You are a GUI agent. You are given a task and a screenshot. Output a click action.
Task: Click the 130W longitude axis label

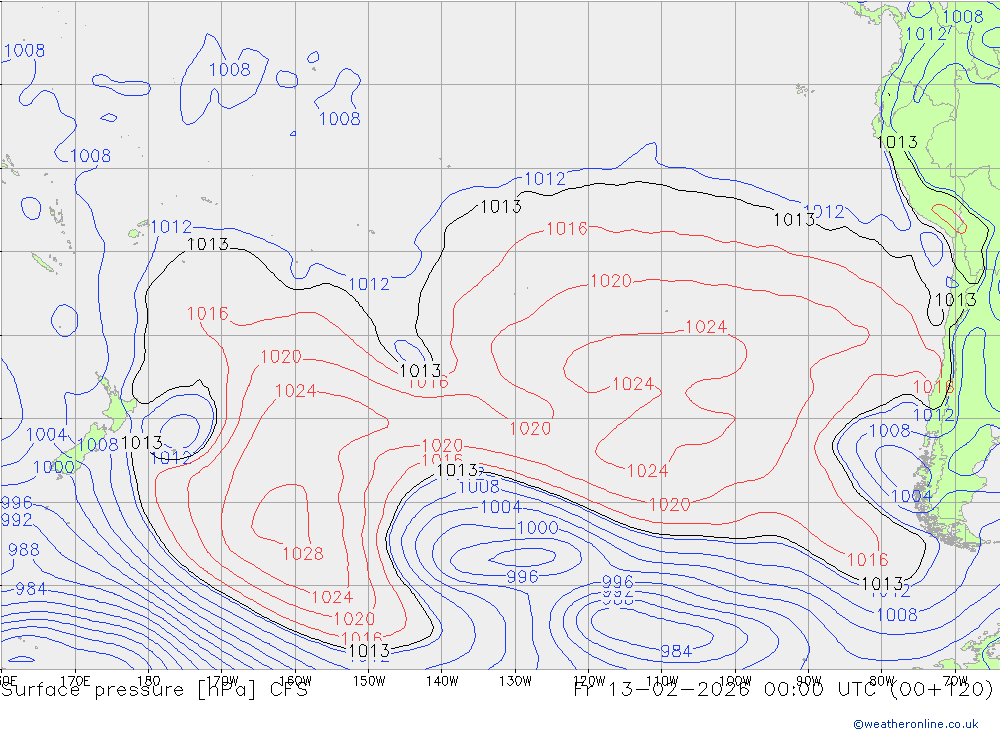coord(515,681)
